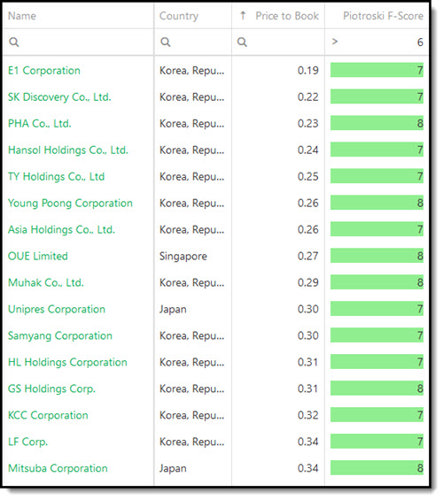Click the Singapore country cell
The height and width of the screenshot is (500, 442).
pyautogui.click(x=183, y=256)
